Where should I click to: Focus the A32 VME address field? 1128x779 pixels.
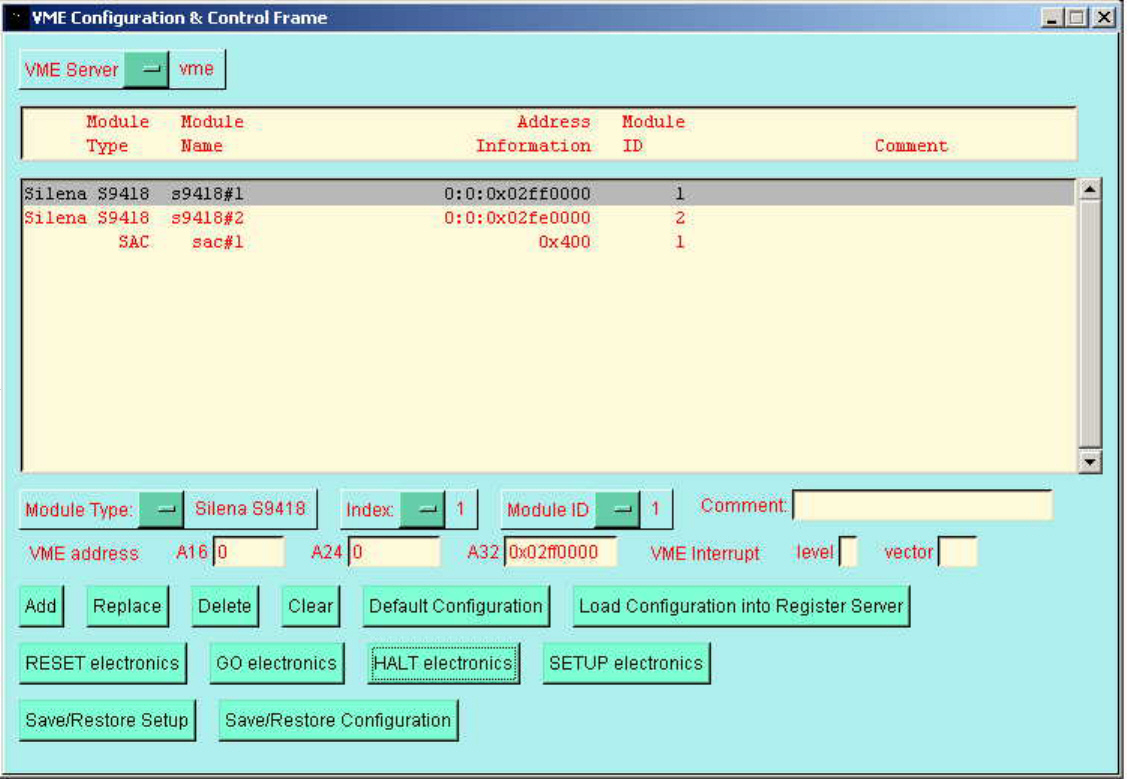coord(560,552)
